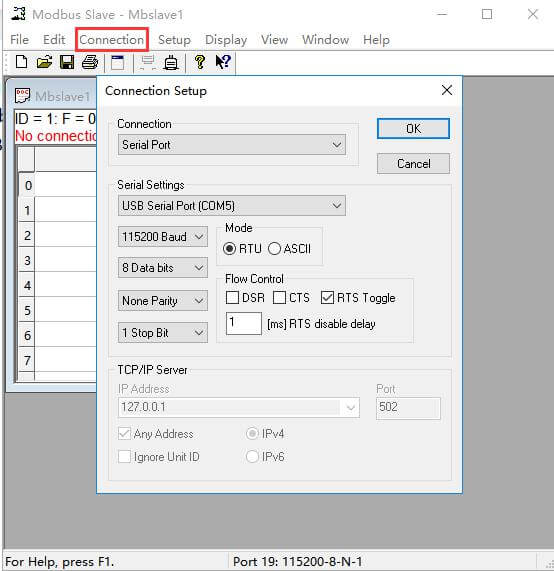Screen dimensions: 554x571
Task: Click the New document toolbar icon
Action: (21, 62)
